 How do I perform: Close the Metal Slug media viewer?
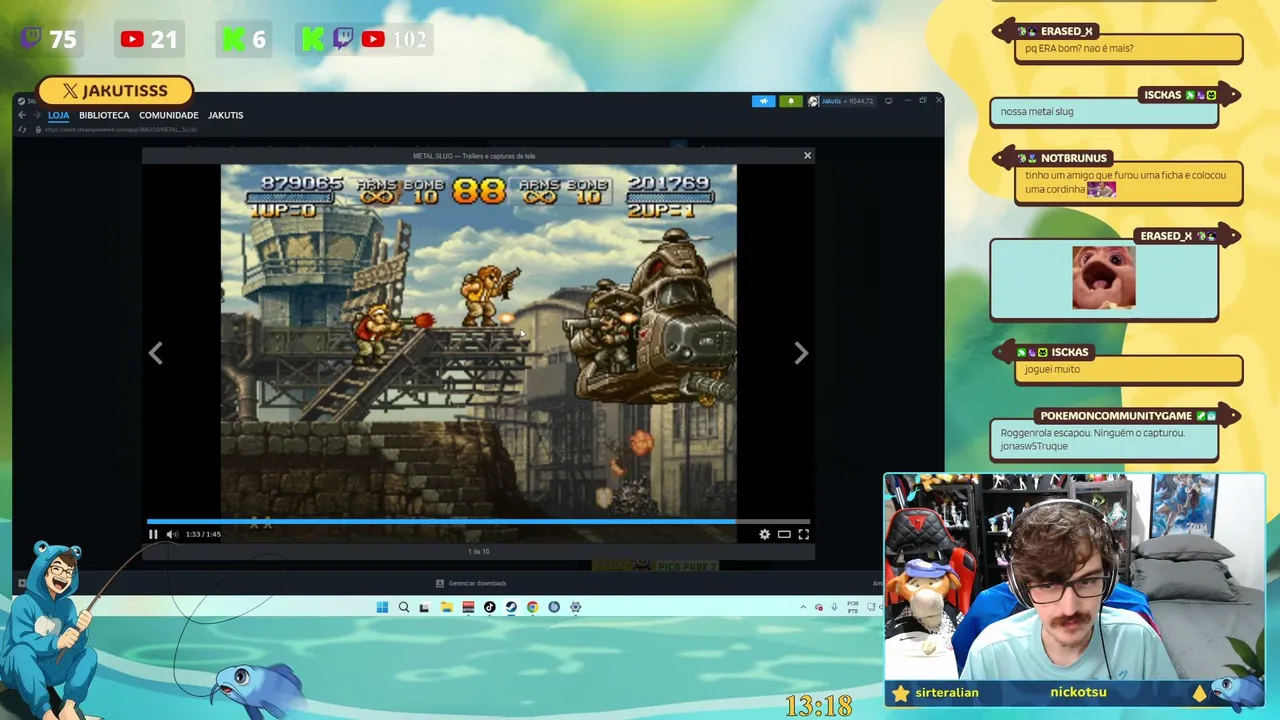[807, 155]
